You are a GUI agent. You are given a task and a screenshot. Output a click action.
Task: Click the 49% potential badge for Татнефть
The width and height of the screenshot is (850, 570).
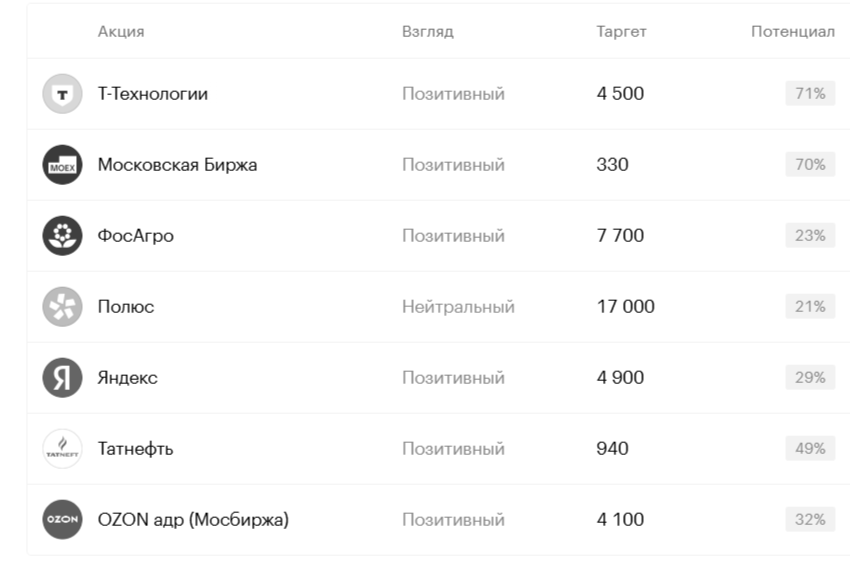coord(810,449)
